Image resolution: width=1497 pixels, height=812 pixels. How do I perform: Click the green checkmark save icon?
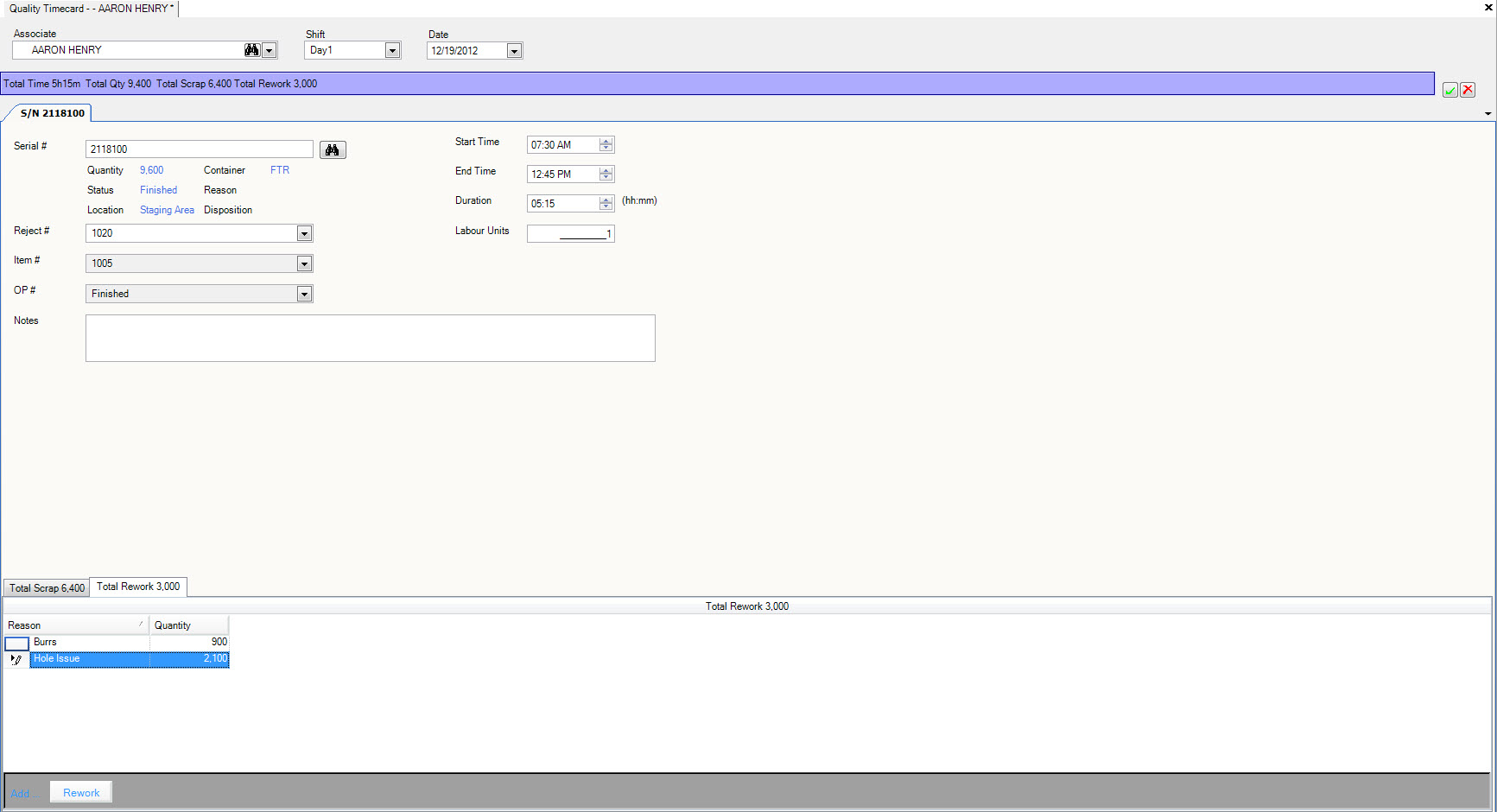coord(1450,90)
